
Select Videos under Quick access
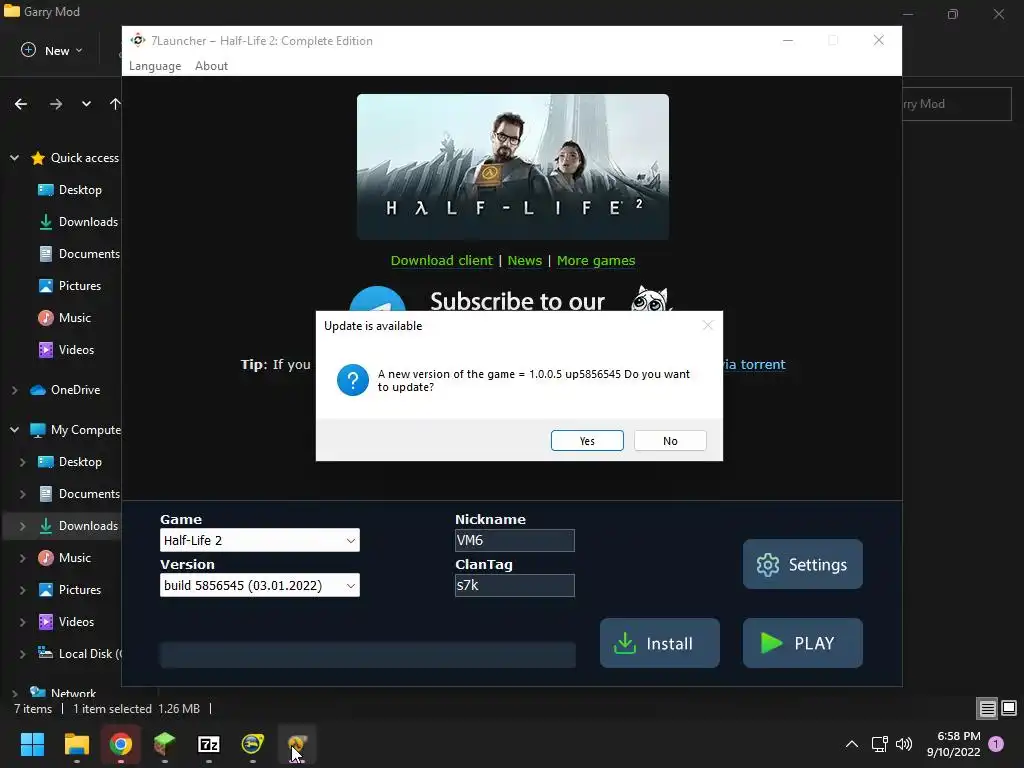point(66,350)
